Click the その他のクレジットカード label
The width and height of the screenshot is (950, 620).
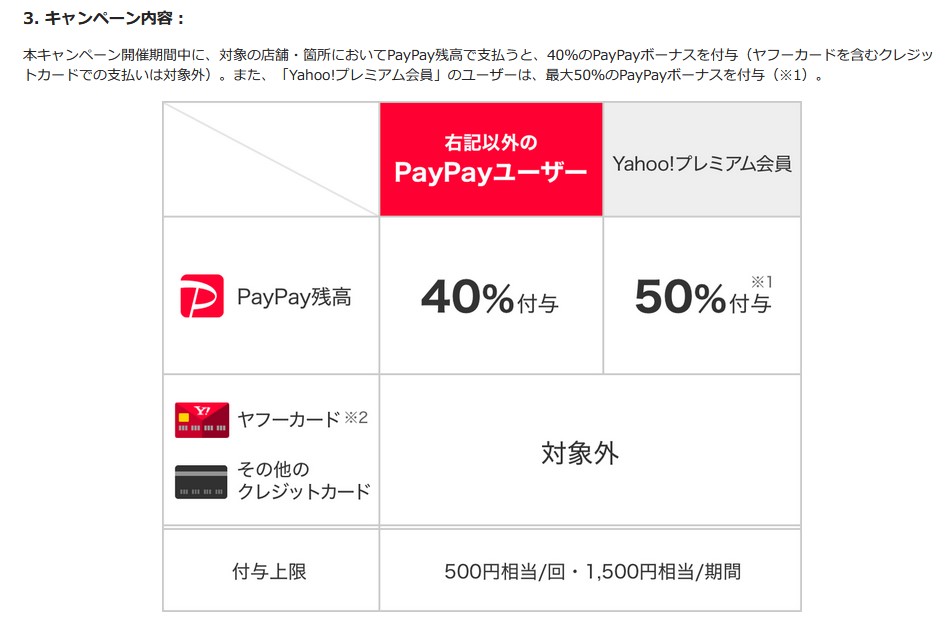[303, 480]
